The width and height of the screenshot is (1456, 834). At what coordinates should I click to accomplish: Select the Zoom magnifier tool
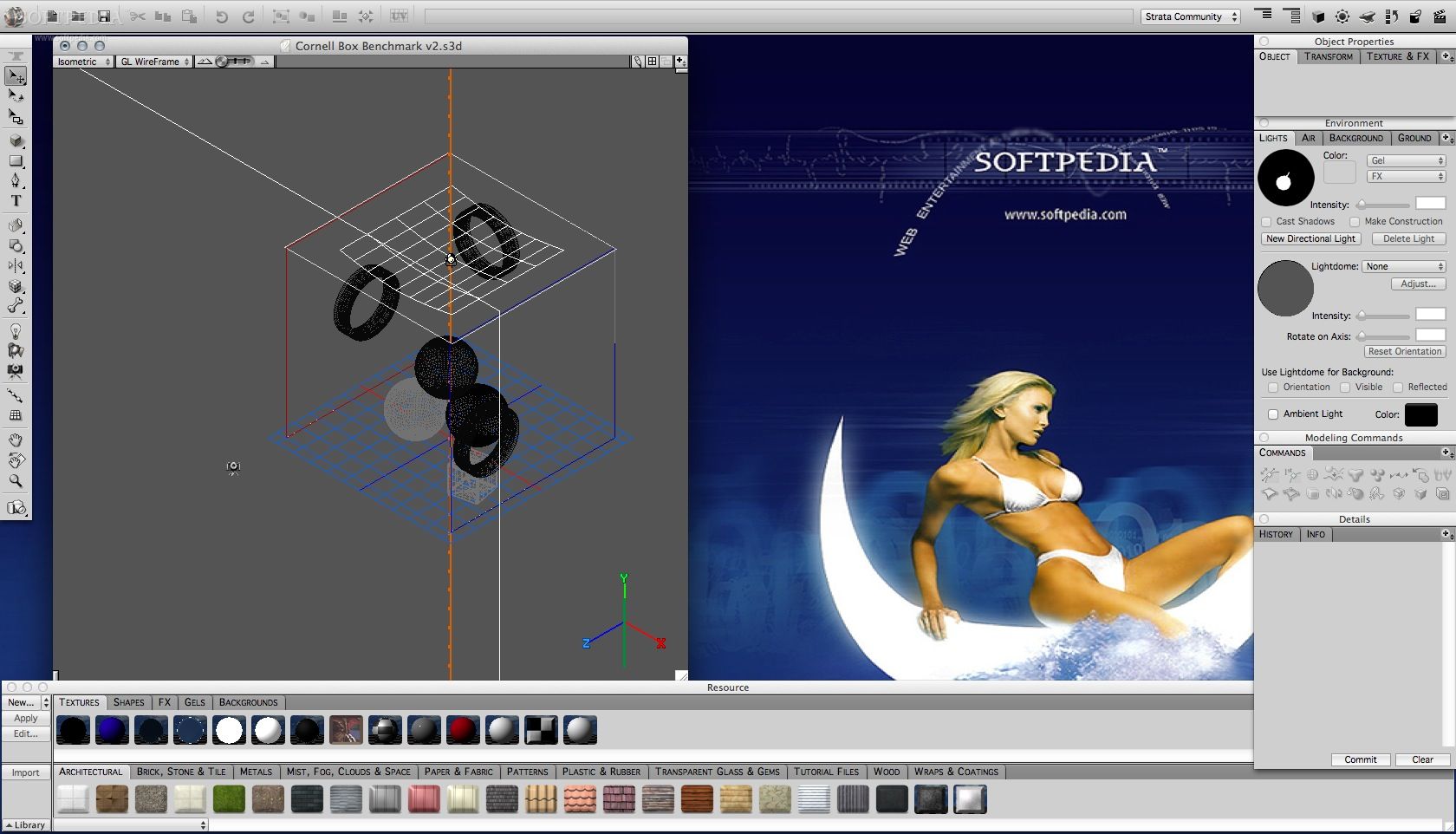16,480
